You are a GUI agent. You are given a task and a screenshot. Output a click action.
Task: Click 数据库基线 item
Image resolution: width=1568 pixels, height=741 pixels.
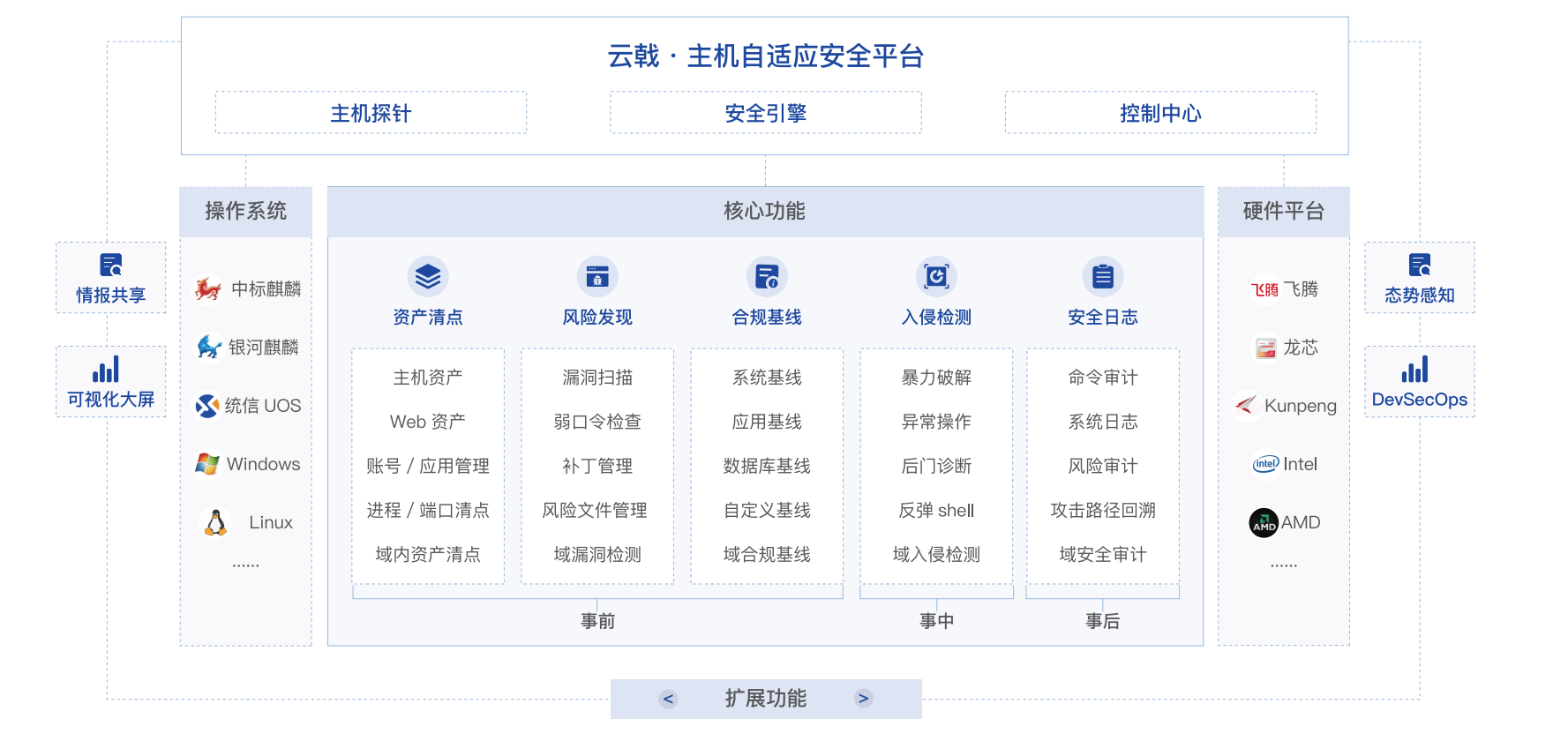[x=767, y=466]
